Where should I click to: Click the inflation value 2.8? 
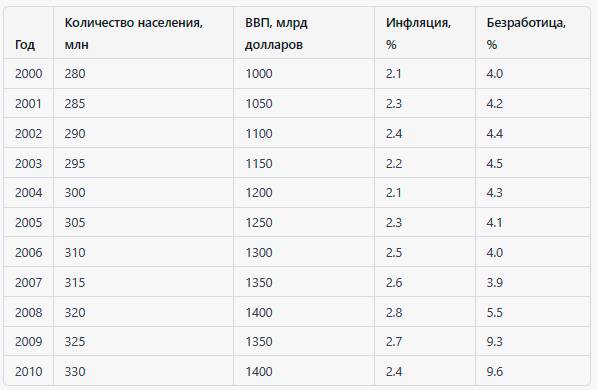tap(394, 312)
